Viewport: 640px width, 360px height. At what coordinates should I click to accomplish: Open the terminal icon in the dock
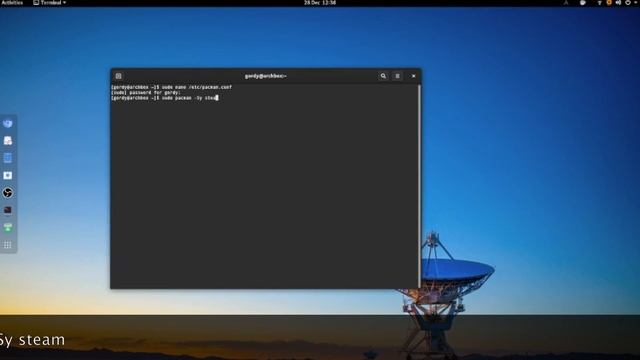point(8,210)
